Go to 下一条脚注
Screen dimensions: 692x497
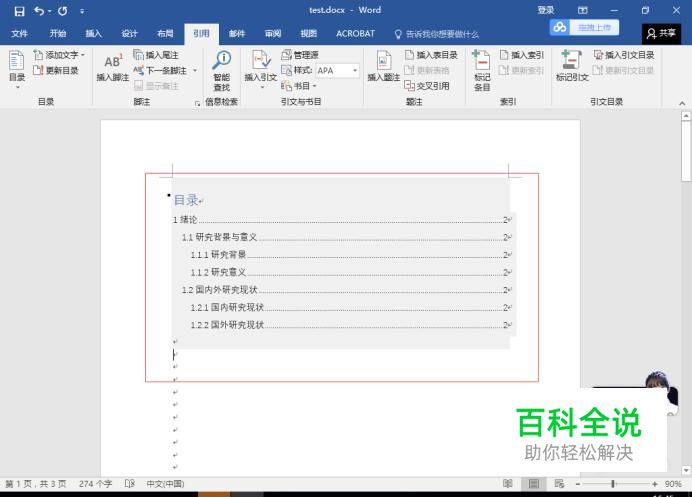pos(161,71)
